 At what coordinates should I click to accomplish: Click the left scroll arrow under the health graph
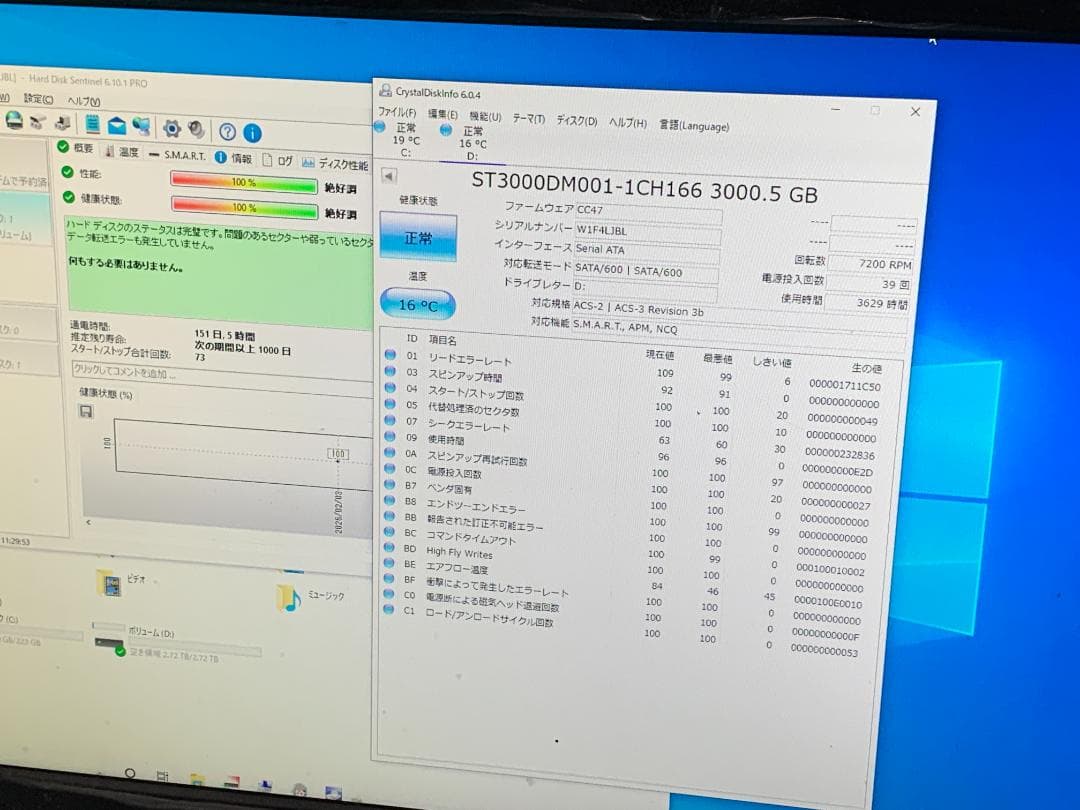pyautogui.click(x=88, y=522)
